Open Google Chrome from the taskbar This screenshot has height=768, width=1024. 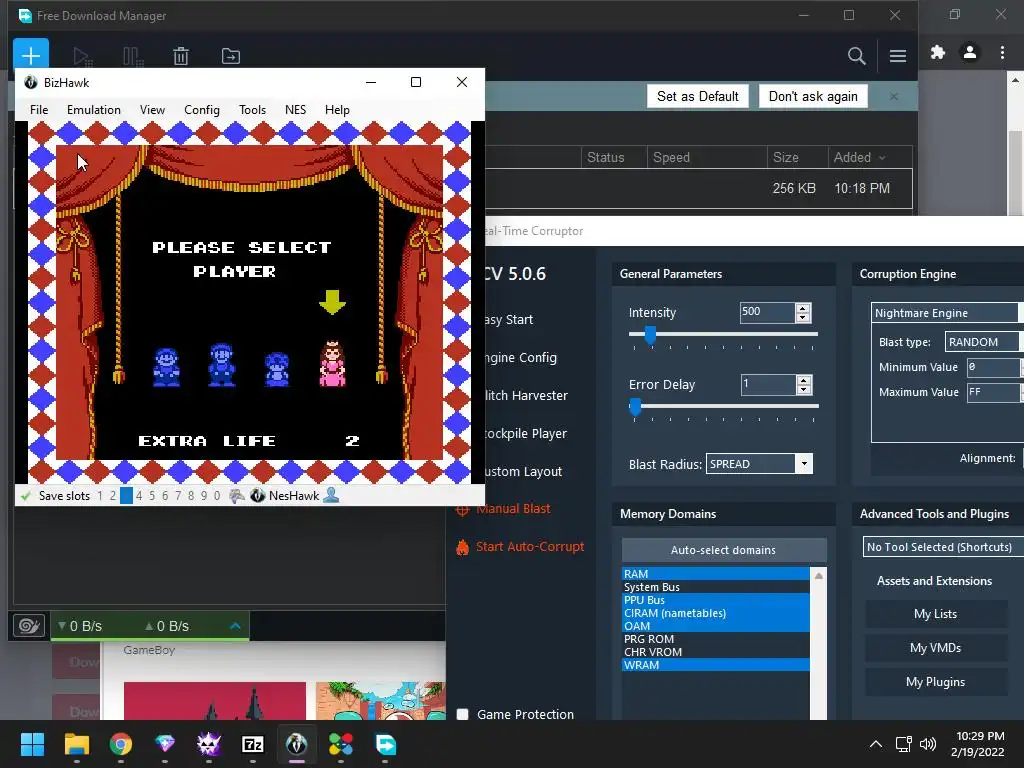tap(121, 744)
